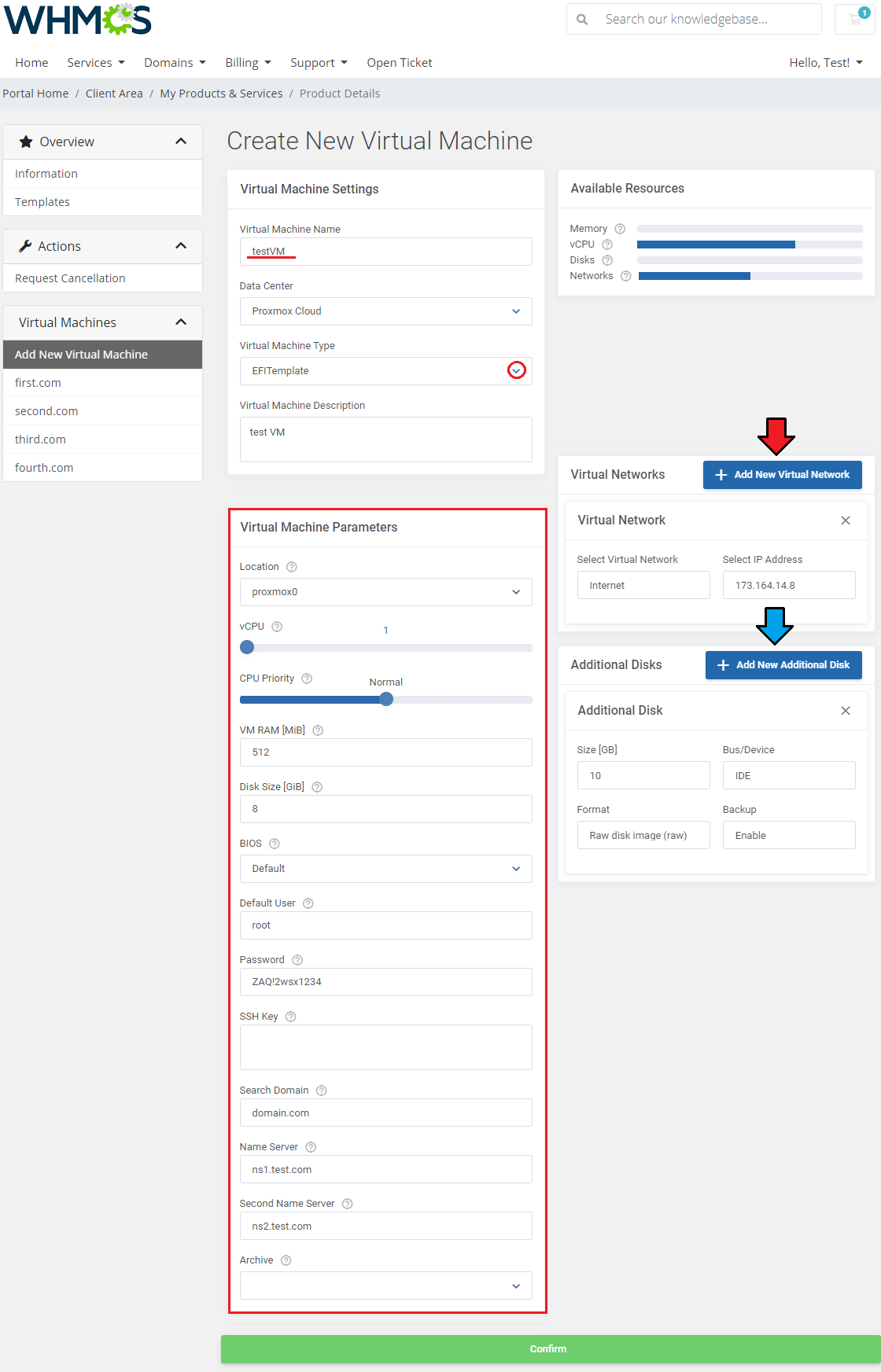Click the Password input field

point(385,982)
